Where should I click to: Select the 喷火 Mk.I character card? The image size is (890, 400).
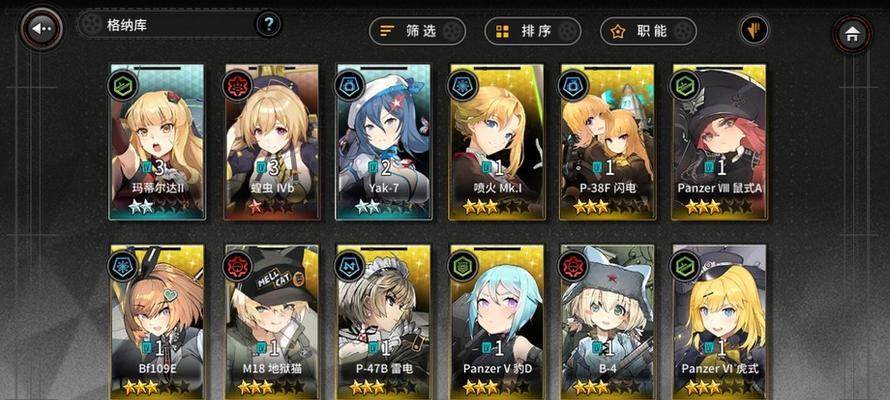[x=497, y=142]
